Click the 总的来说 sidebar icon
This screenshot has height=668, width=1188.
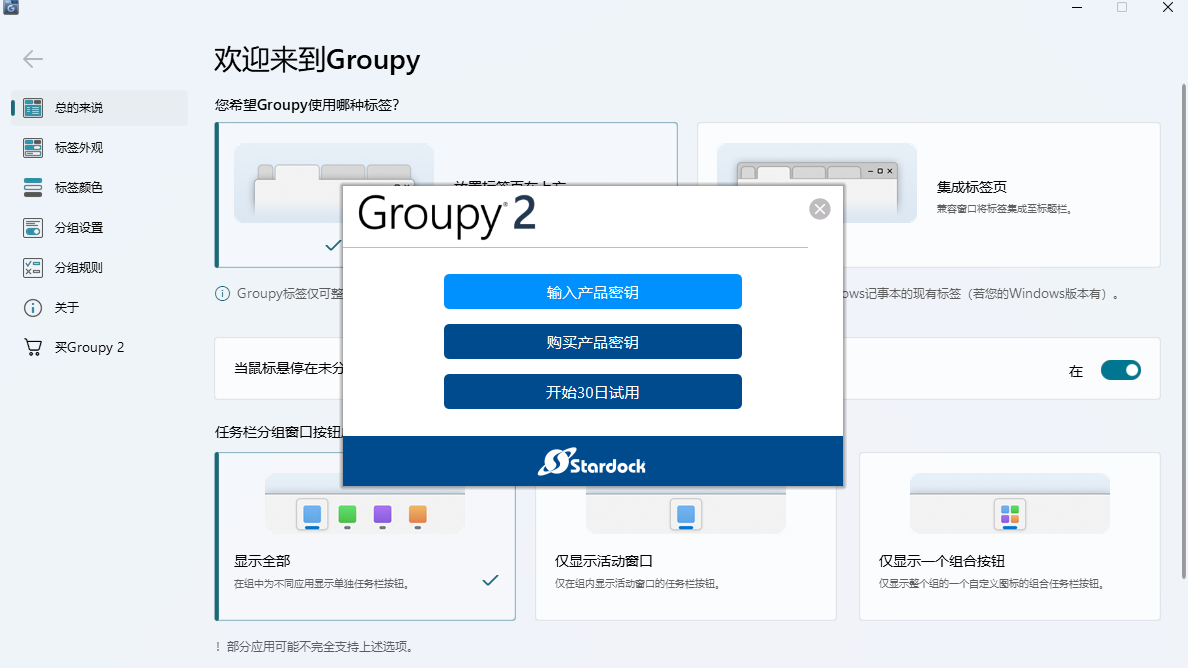click(x=32, y=107)
